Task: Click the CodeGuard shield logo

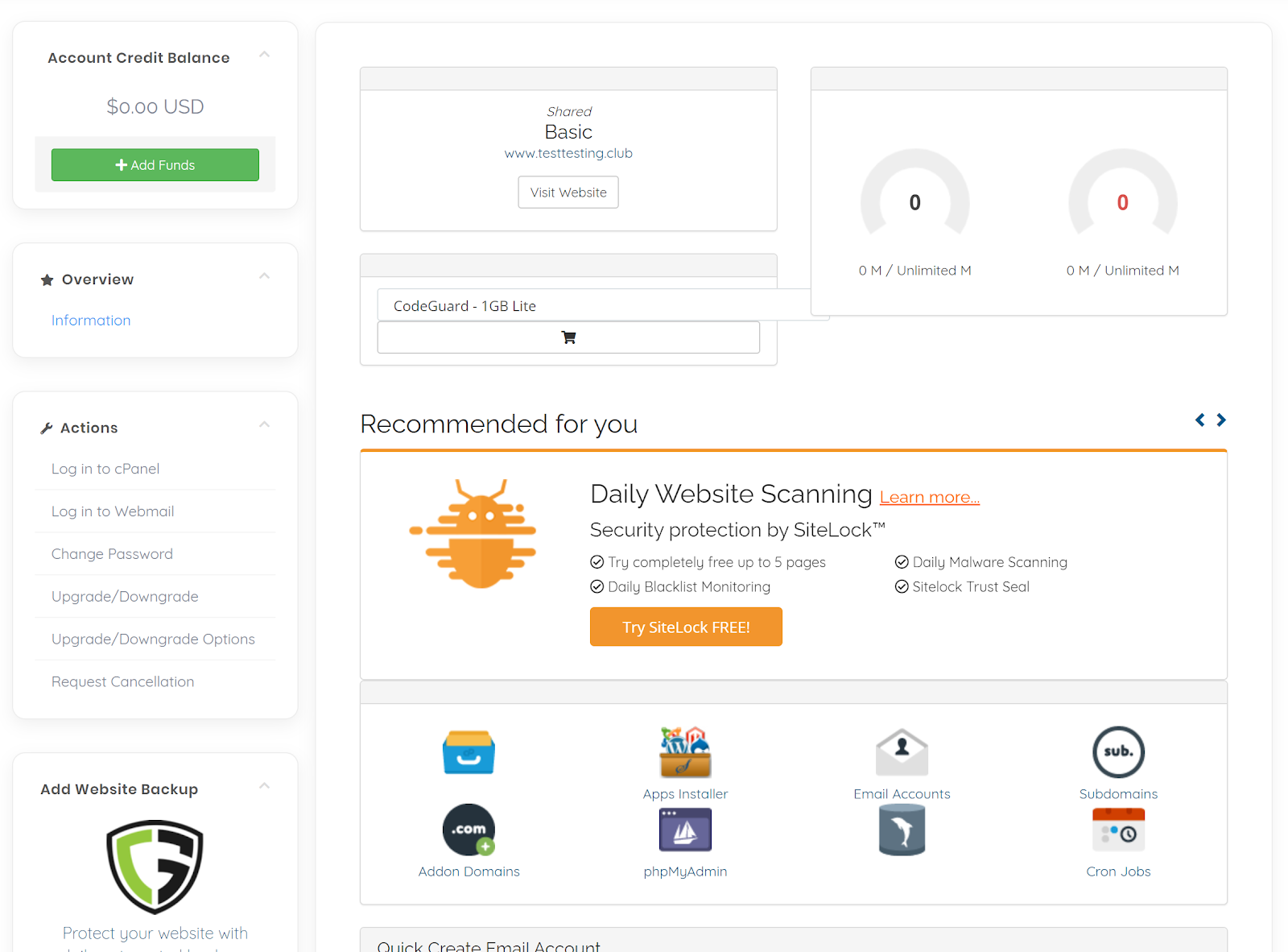Action: click(155, 867)
